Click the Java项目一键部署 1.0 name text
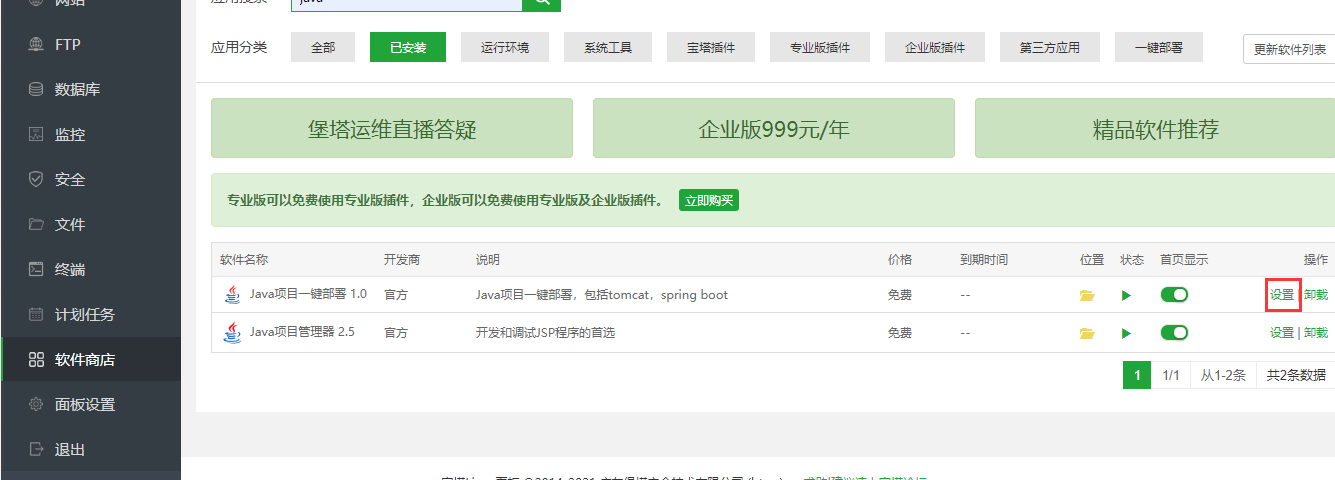The width and height of the screenshot is (1335, 480). (x=308, y=295)
